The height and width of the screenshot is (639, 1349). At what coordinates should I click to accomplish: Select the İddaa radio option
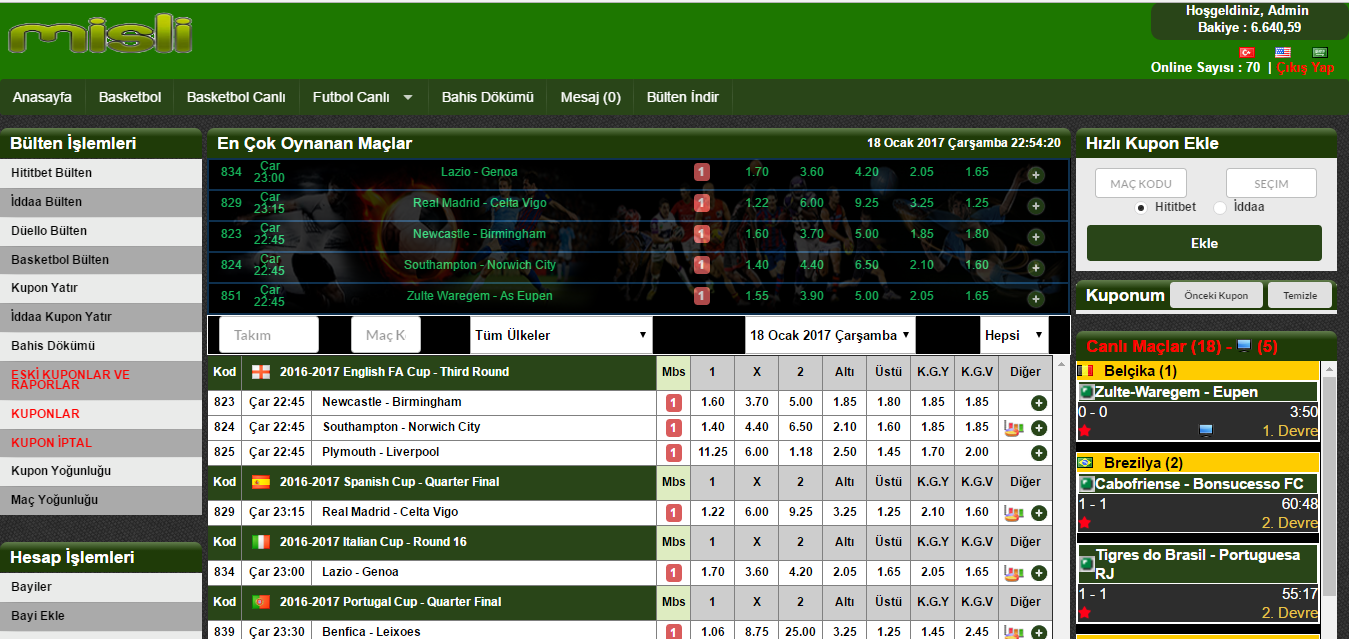point(1219,207)
